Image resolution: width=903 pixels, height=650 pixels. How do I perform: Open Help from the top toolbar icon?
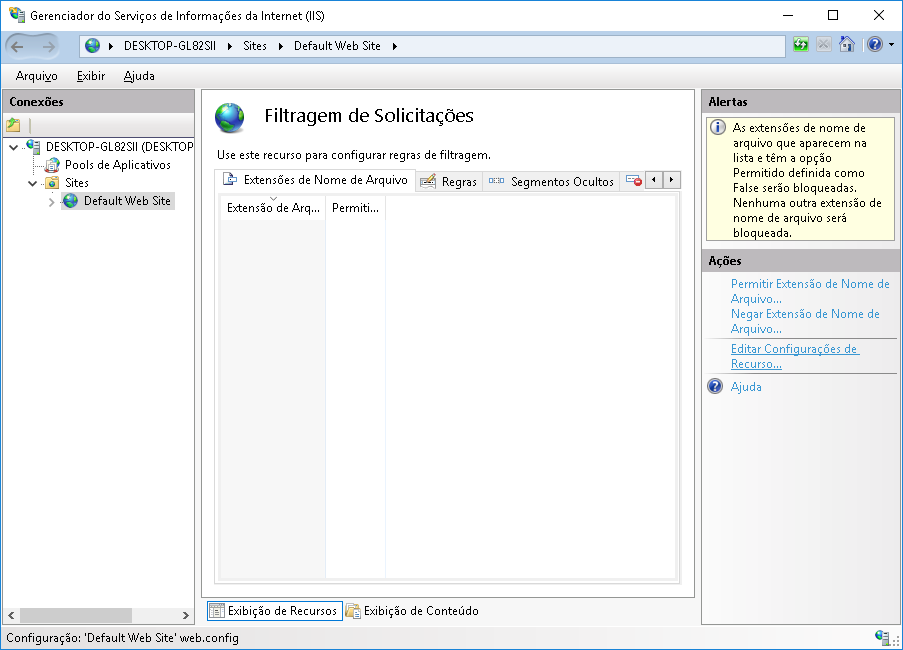click(875, 44)
